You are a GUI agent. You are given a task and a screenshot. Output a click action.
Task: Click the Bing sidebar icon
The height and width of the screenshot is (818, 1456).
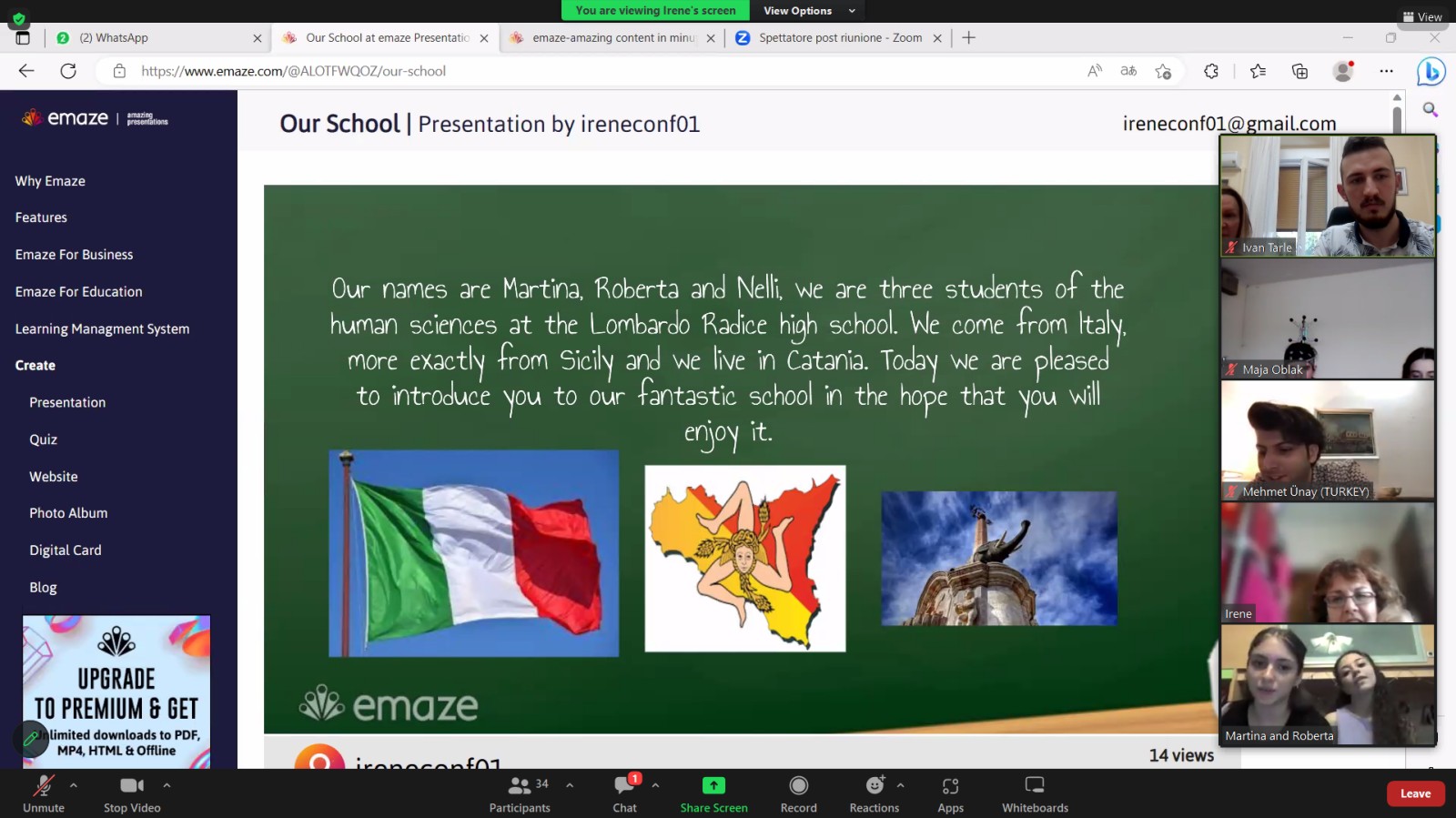pyautogui.click(x=1431, y=71)
